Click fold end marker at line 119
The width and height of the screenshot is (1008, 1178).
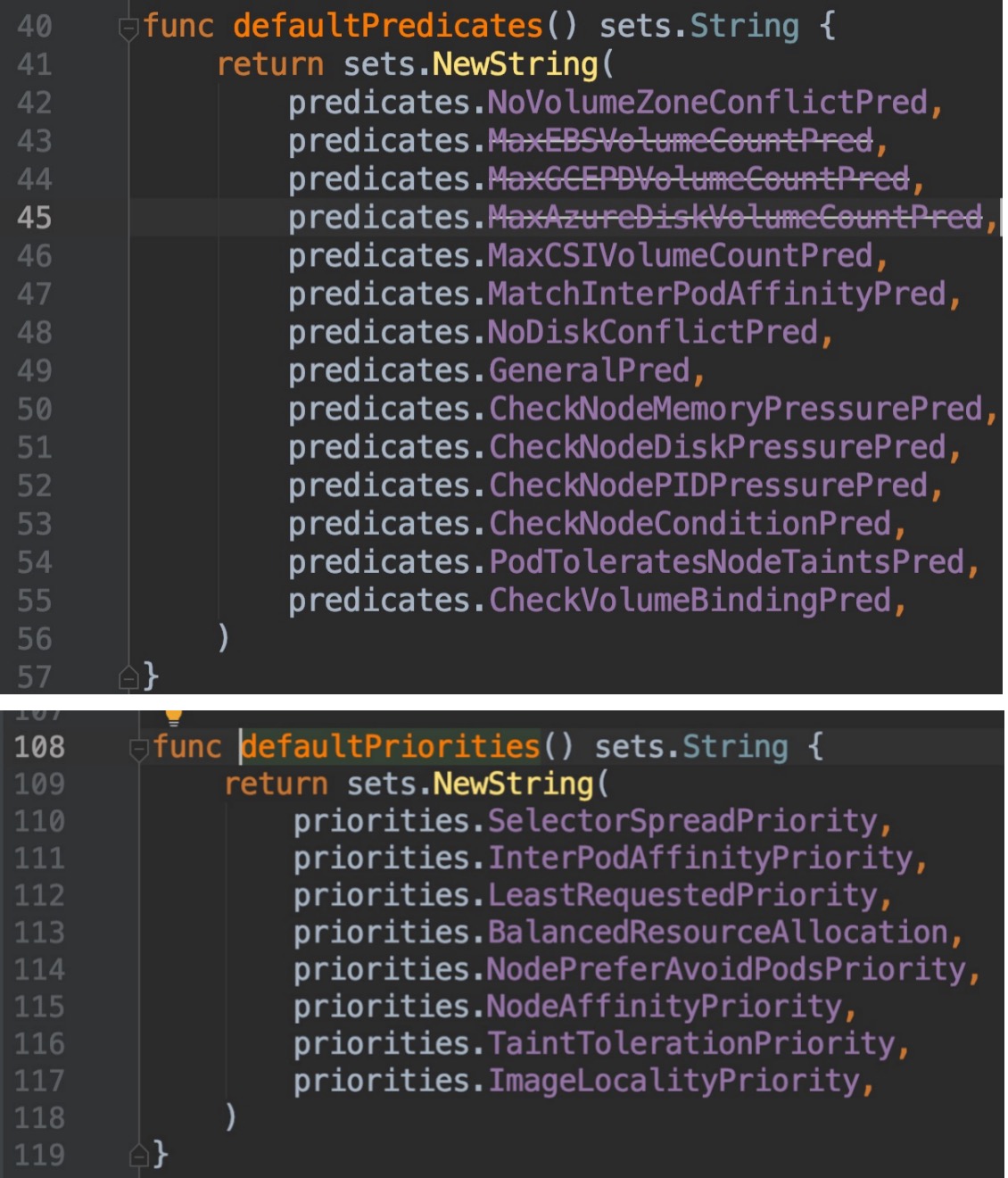point(138,1157)
